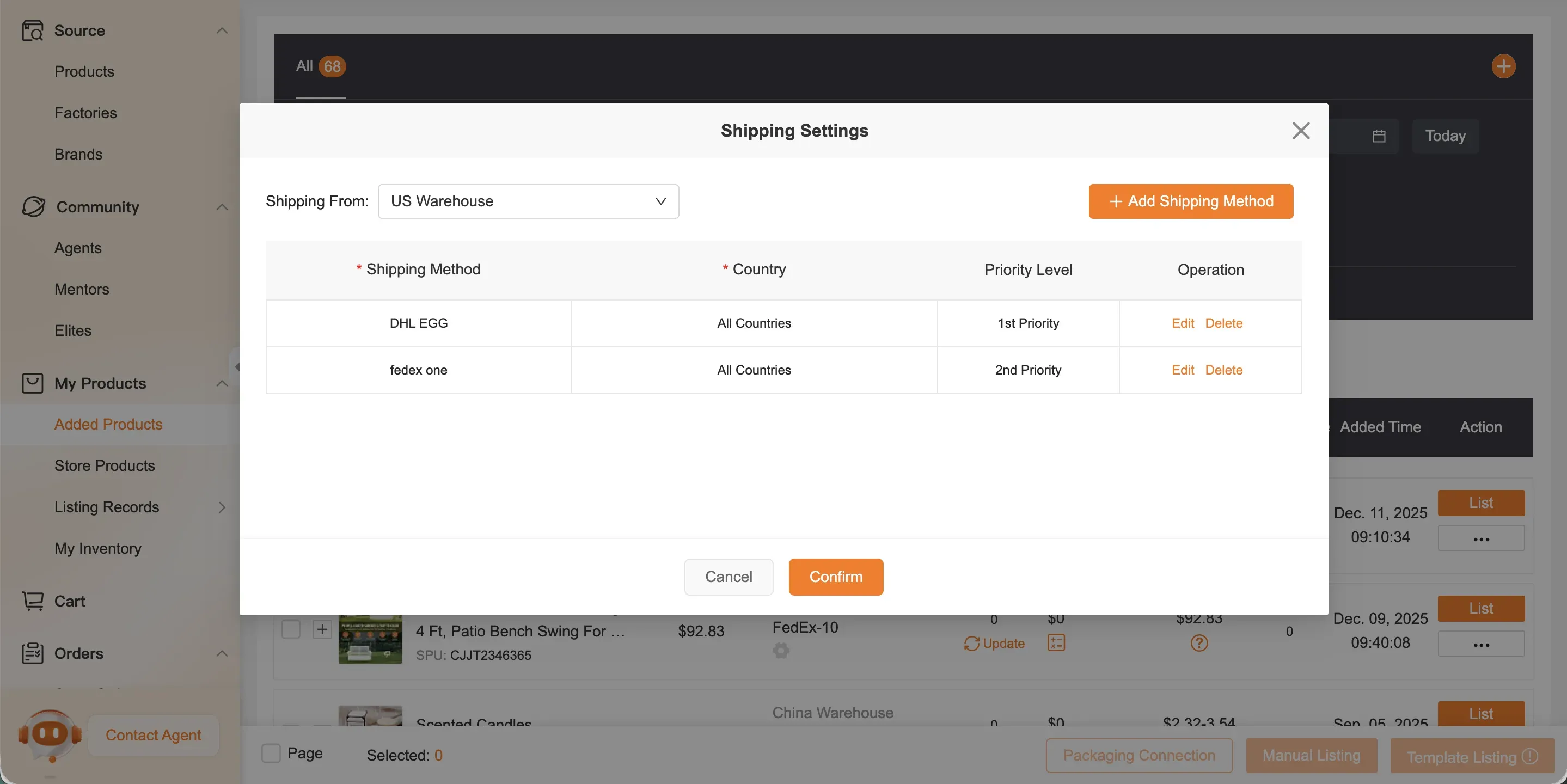
Task: Expand the Patio Bench Swing row plus box
Action: click(x=322, y=629)
